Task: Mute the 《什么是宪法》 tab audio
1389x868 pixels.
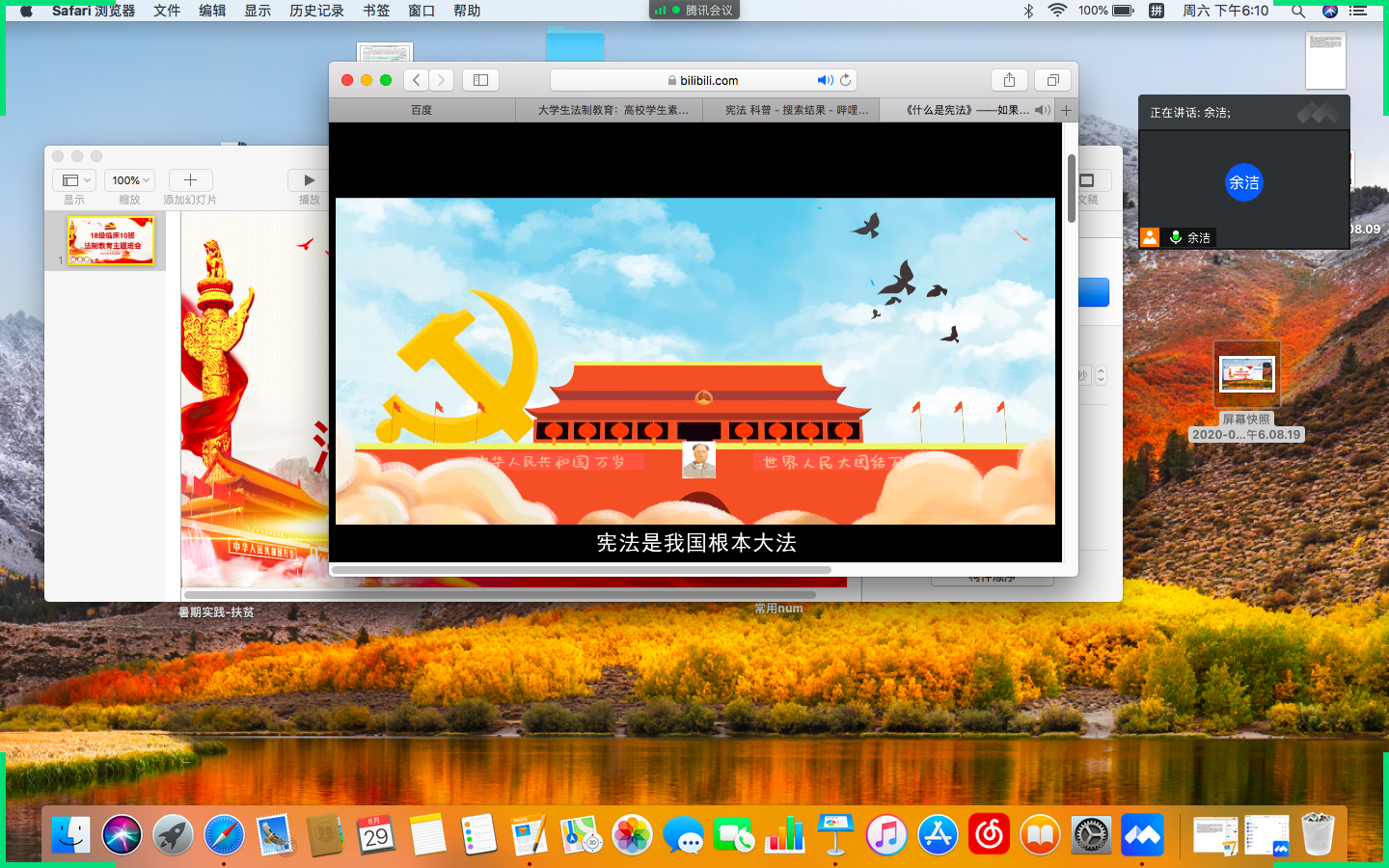Action: [x=1042, y=110]
